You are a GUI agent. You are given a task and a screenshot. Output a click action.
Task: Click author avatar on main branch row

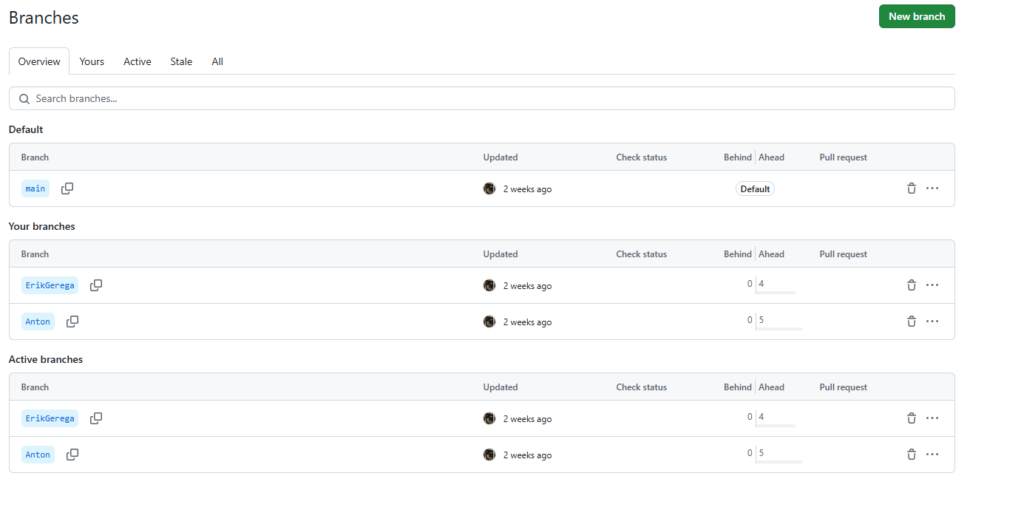[x=489, y=189]
